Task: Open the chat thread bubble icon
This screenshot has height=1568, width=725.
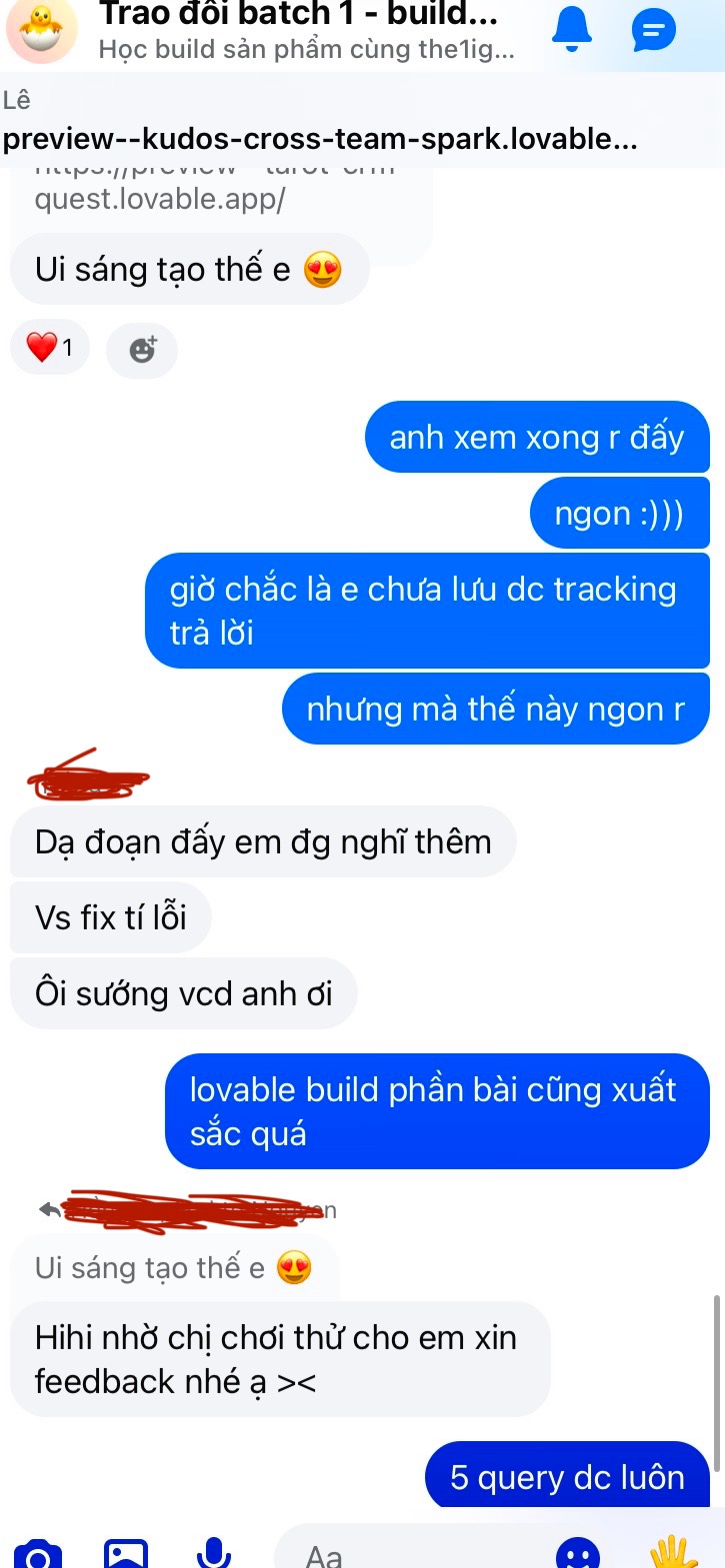Action: pyautogui.click(x=654, y=30)
